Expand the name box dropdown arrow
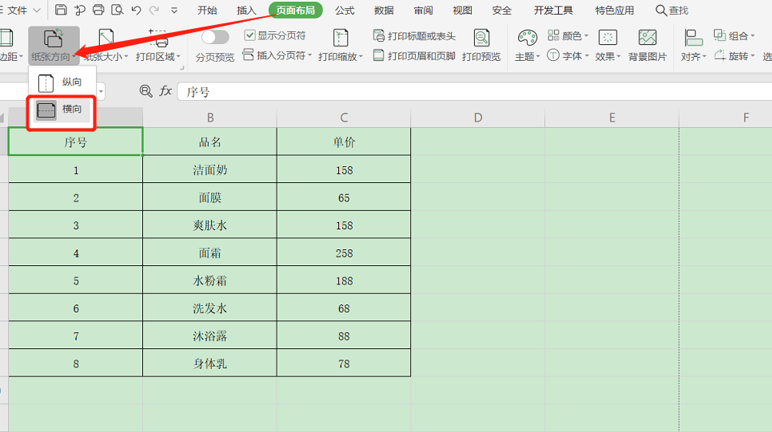 click(x=101, y=92)
